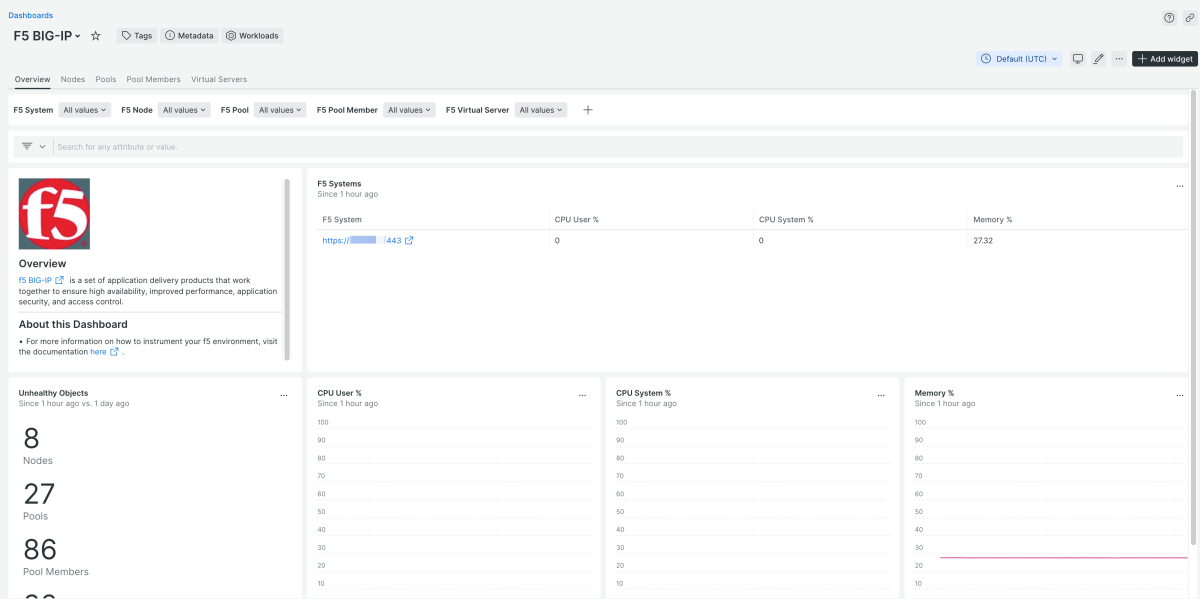
Task: Click the help question mark icon
Action: pyautogui.click(x=1169, y=18)
